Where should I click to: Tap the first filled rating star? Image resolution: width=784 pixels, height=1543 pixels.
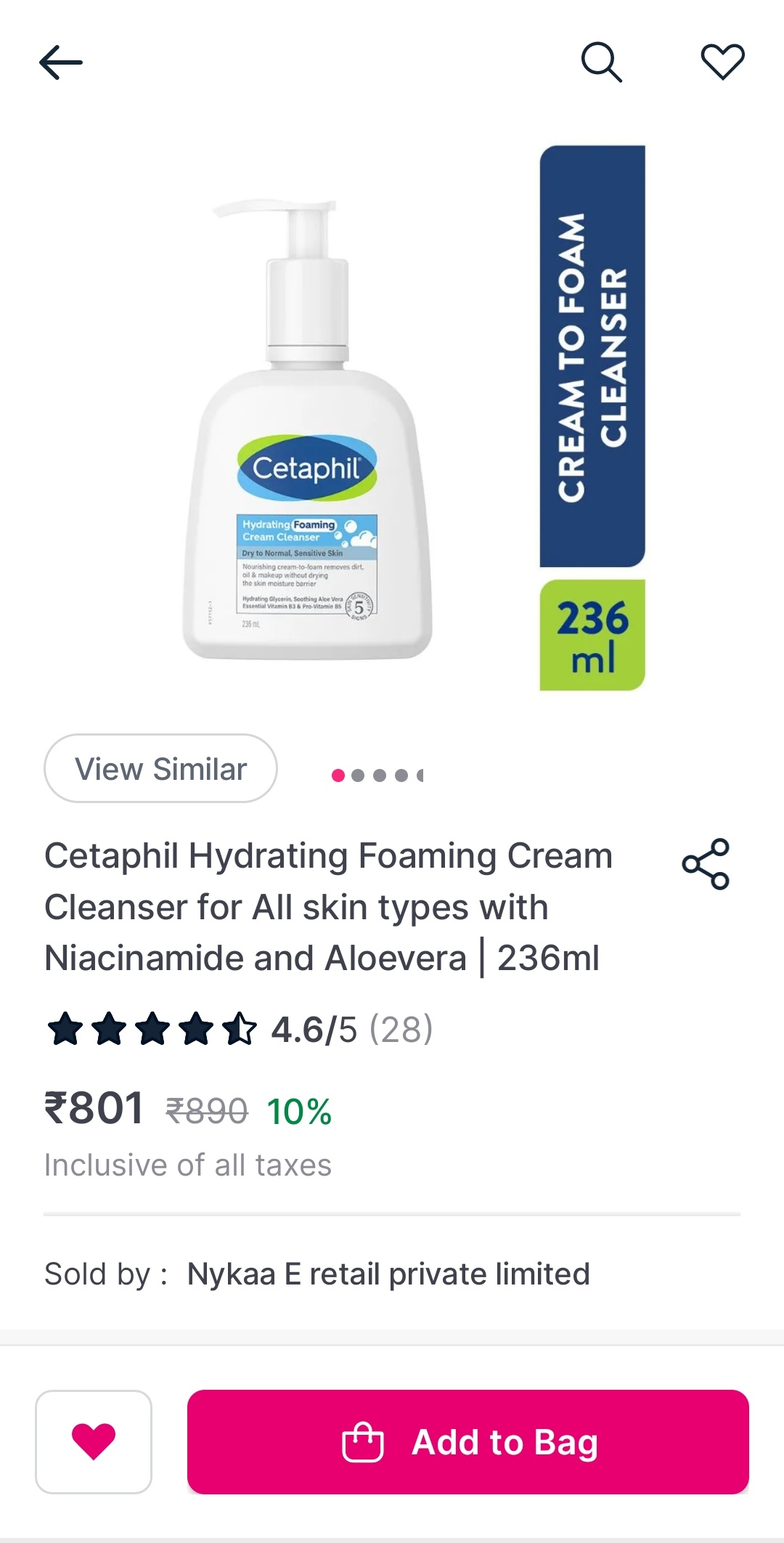64,1027
